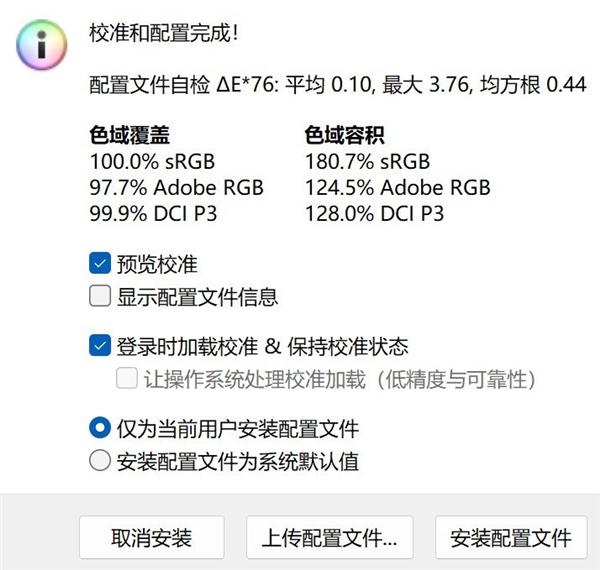The image size is (600, 570).
Task: Uncheck the 预览校准 checkbox
Action: pos(100,264)
